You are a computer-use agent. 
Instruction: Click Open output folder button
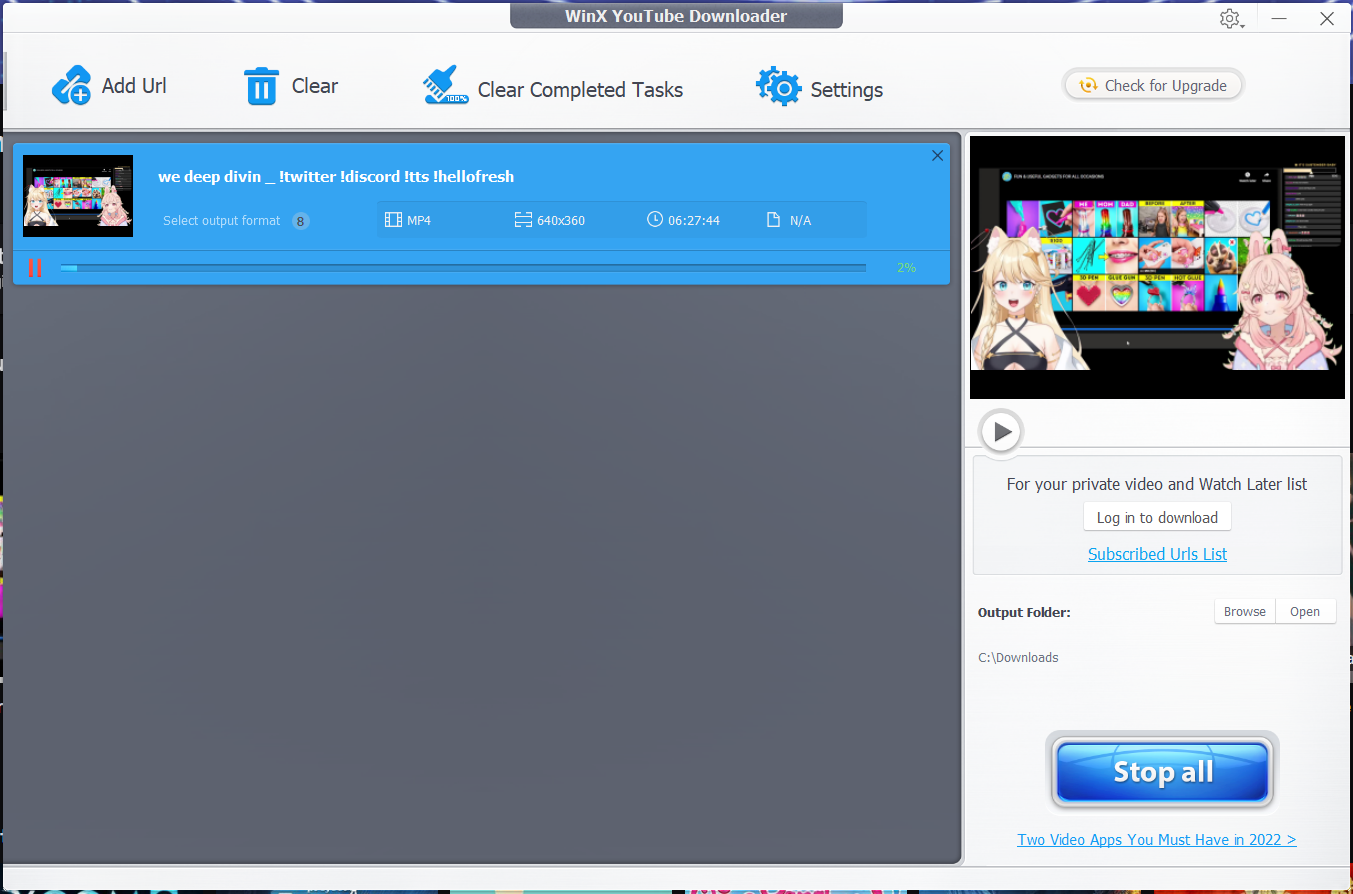pos(1305,612)
